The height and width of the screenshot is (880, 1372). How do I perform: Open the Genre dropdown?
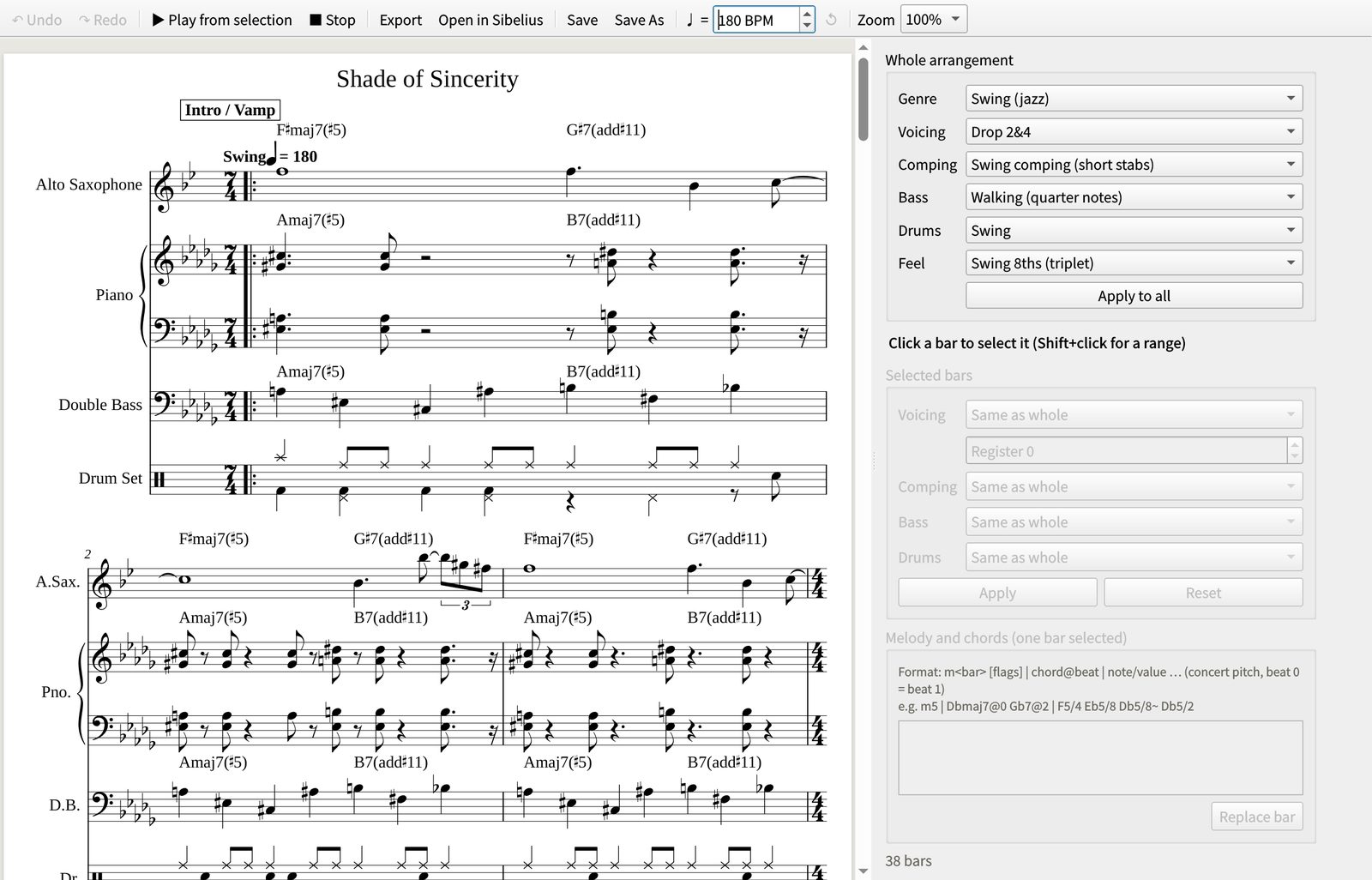pos(1134,99)
